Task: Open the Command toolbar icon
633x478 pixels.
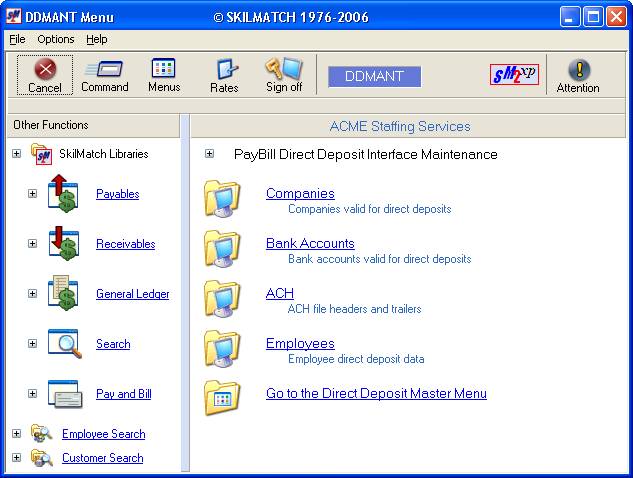Action: (x=104, y=69)
